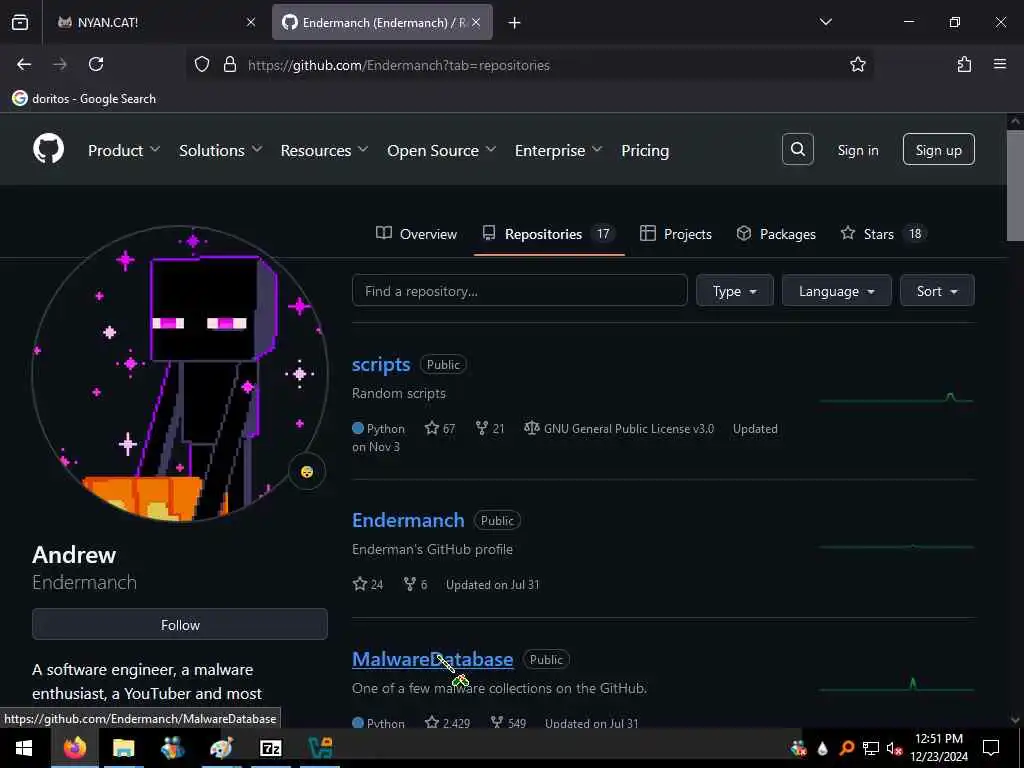Image resolution: width=1024 pixels, height=768 pixels.
Task: Click the network tray icon
Action: coord(871,748)
